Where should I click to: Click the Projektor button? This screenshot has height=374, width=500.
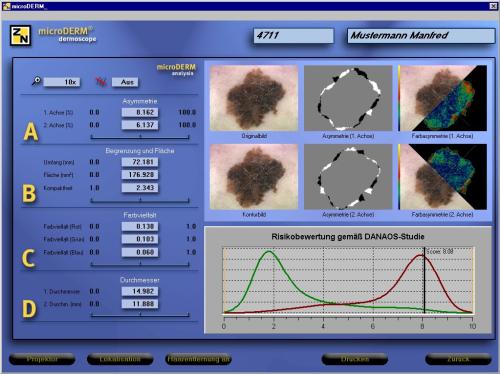pyautogui.click(x=42, y=359)
